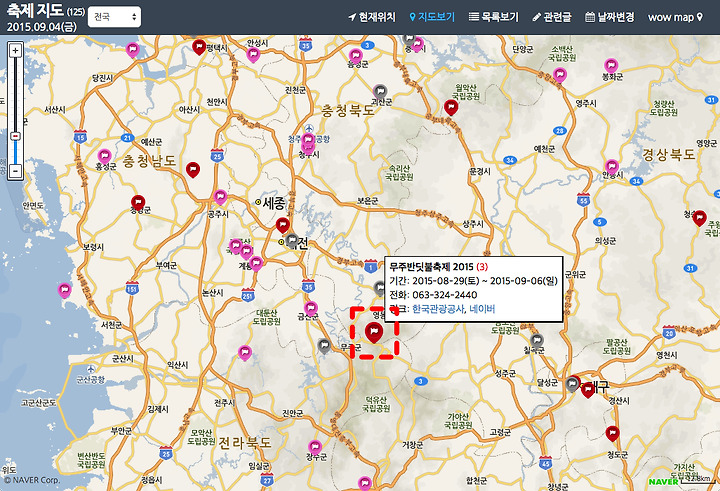Select the pink marker at 안성시
720x491 pixels.
click(x=253, y=56)
